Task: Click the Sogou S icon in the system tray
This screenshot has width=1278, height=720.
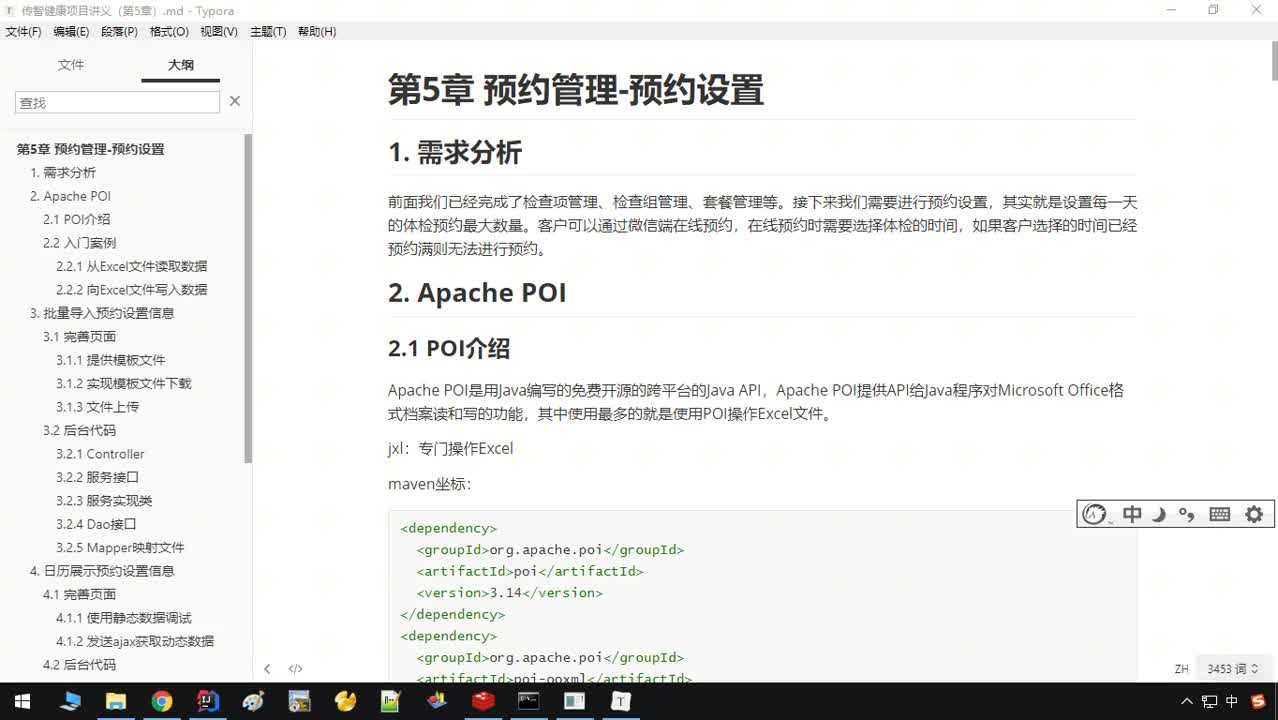Action: (1258, 701)
